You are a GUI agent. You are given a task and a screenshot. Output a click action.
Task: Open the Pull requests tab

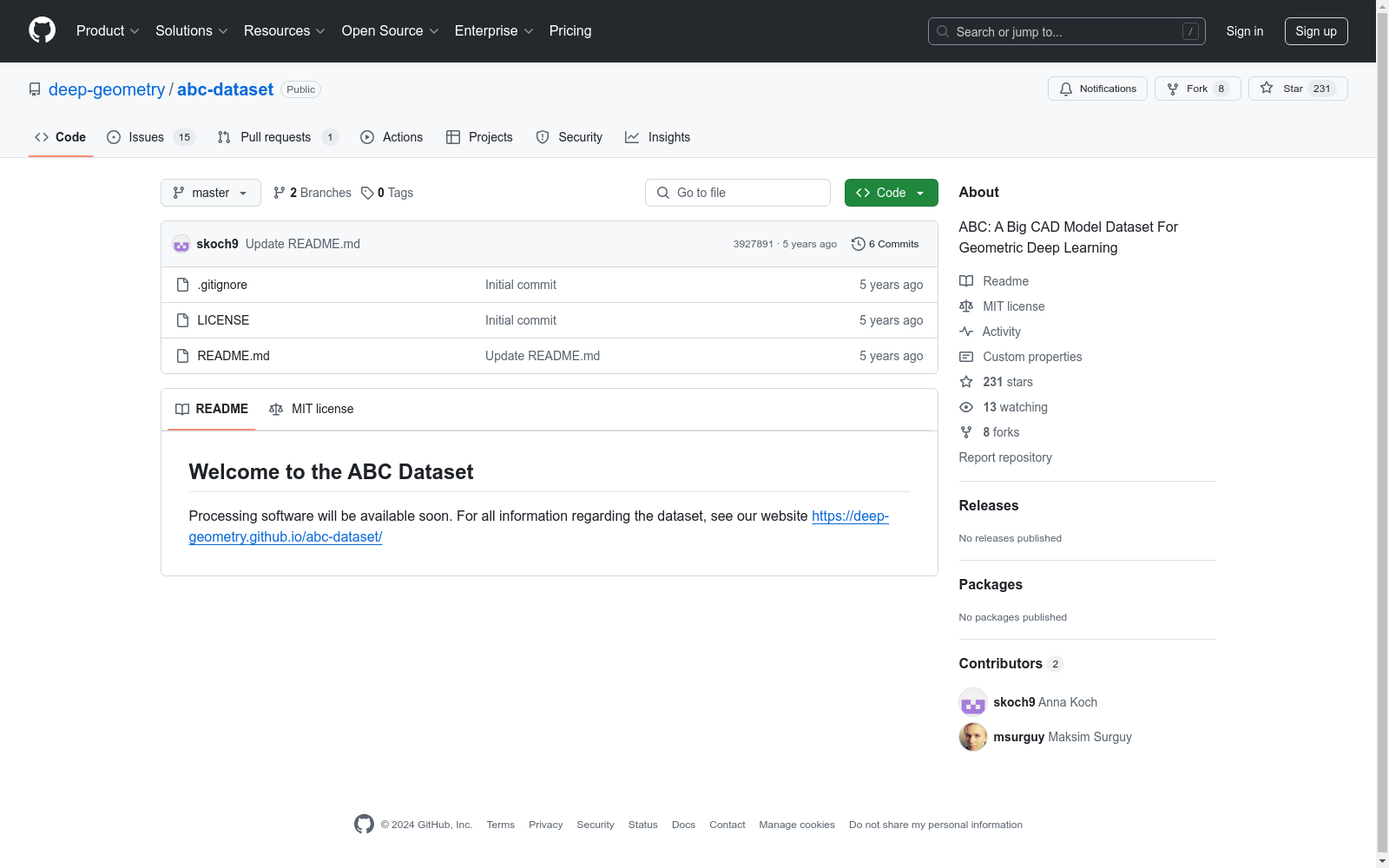277,137
